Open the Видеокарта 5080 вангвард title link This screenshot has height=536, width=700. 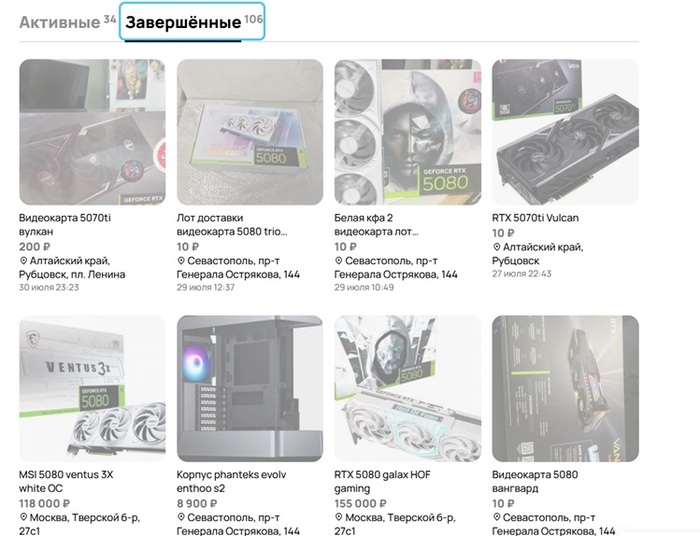tap(535, 481)
